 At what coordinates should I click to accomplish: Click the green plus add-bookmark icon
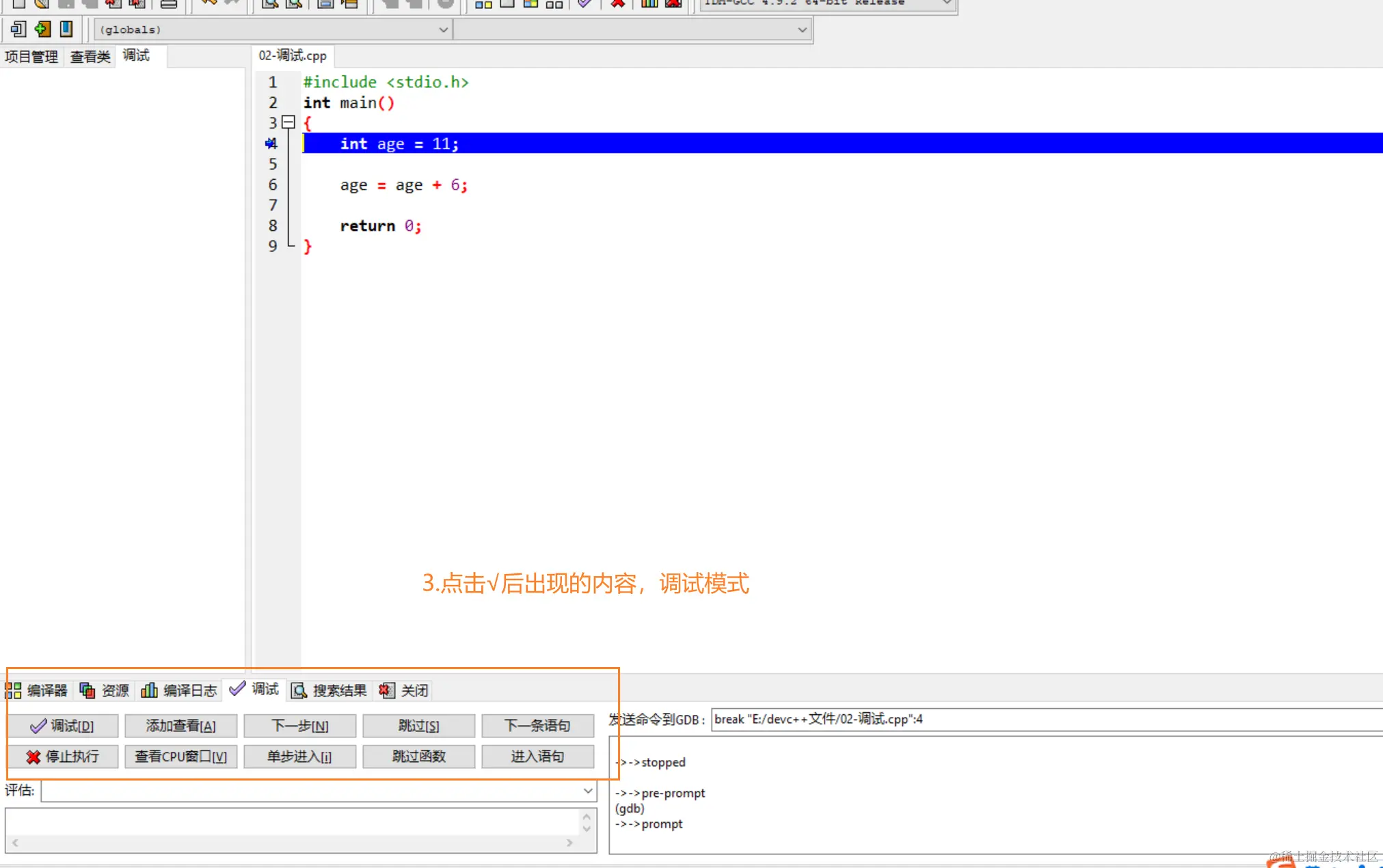[42, 29]
